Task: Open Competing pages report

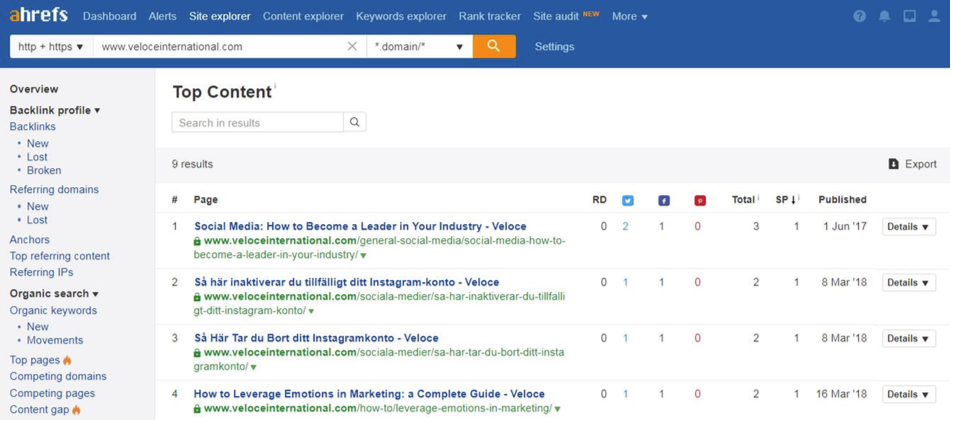Action: point(52,393)
